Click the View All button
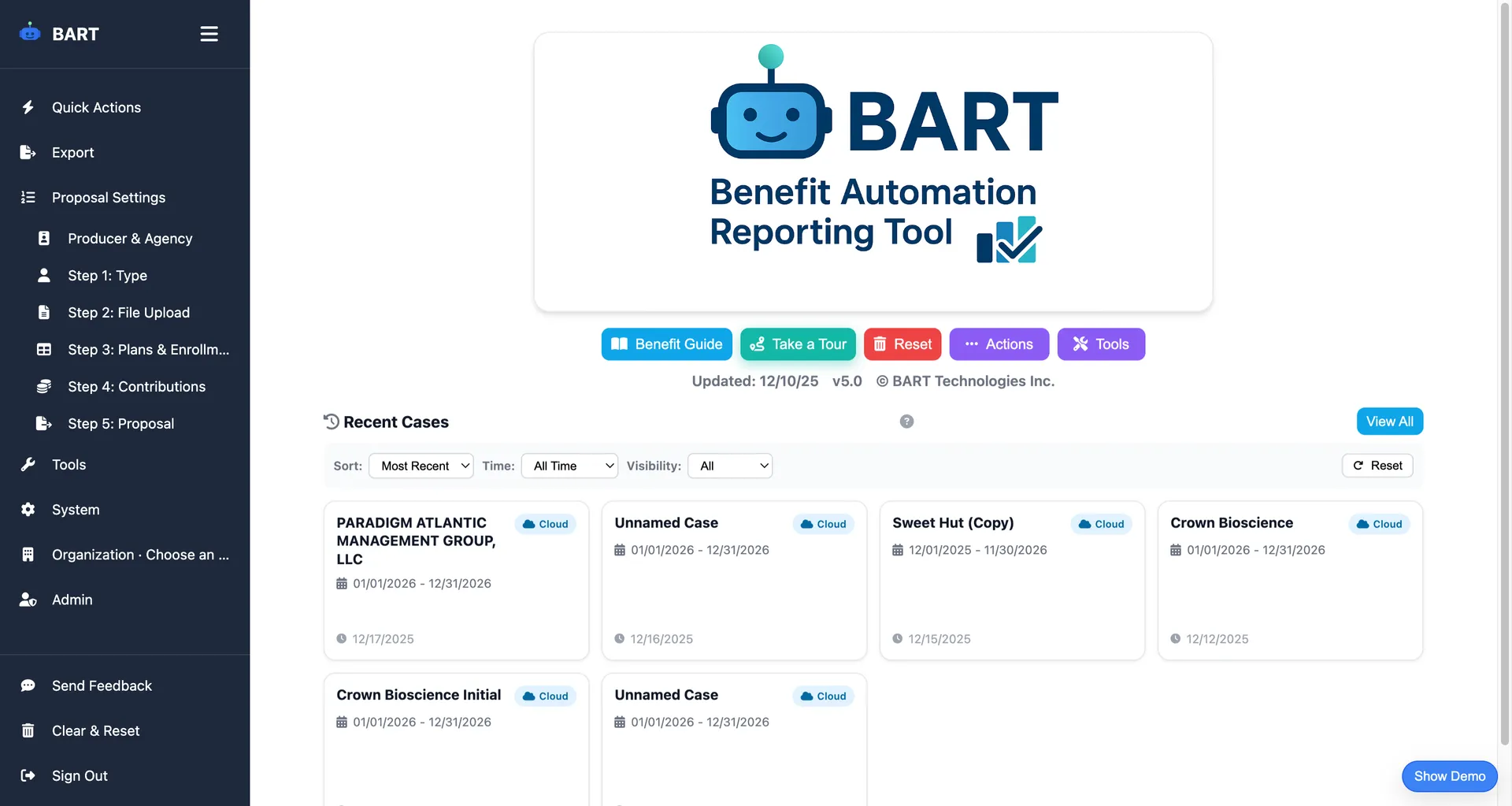The width and height of the screenshot is (1512, 806). 1389,422
